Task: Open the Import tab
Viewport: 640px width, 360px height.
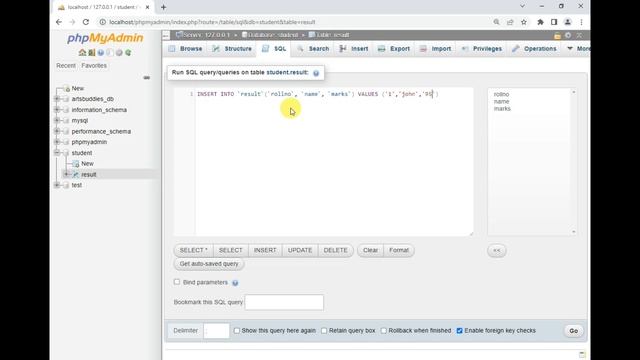Action: [x=436, y=49]
